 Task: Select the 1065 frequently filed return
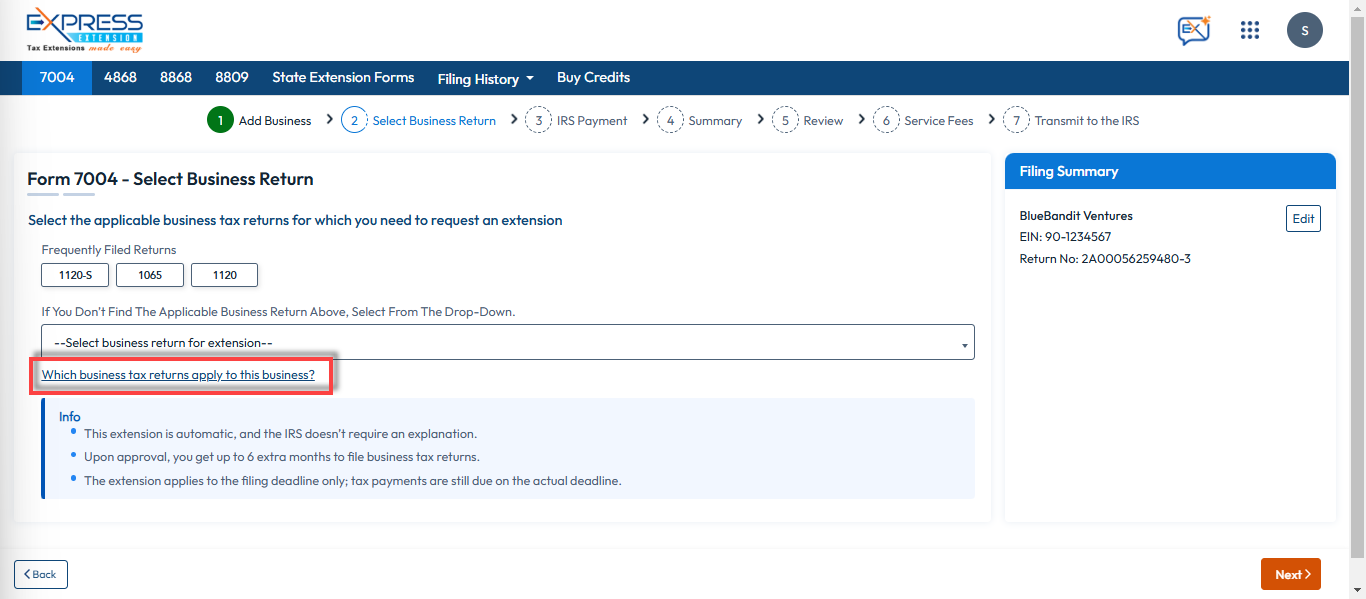coord(150,275)
